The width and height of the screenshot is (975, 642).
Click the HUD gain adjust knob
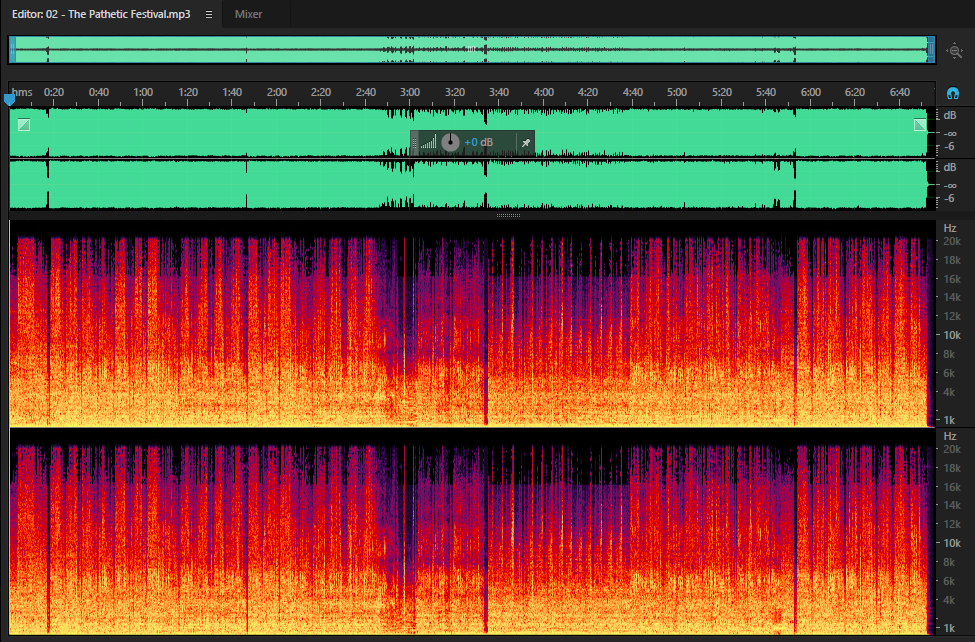click(450, 142)
